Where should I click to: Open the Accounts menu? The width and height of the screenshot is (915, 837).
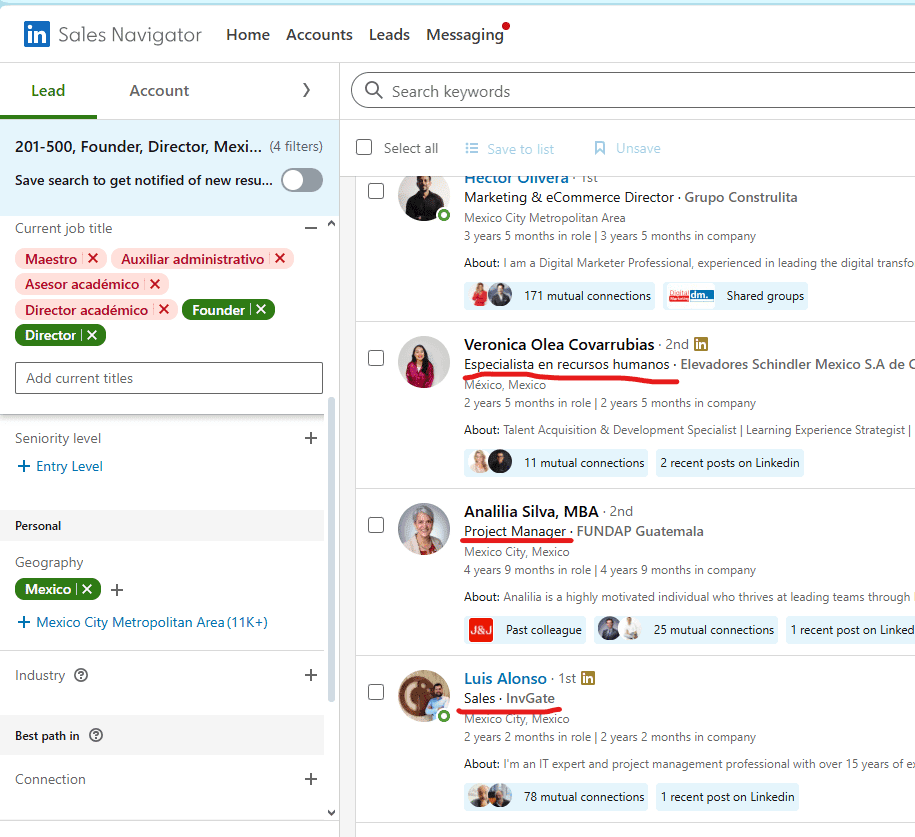pyautogui.click(x=319, y=34)
